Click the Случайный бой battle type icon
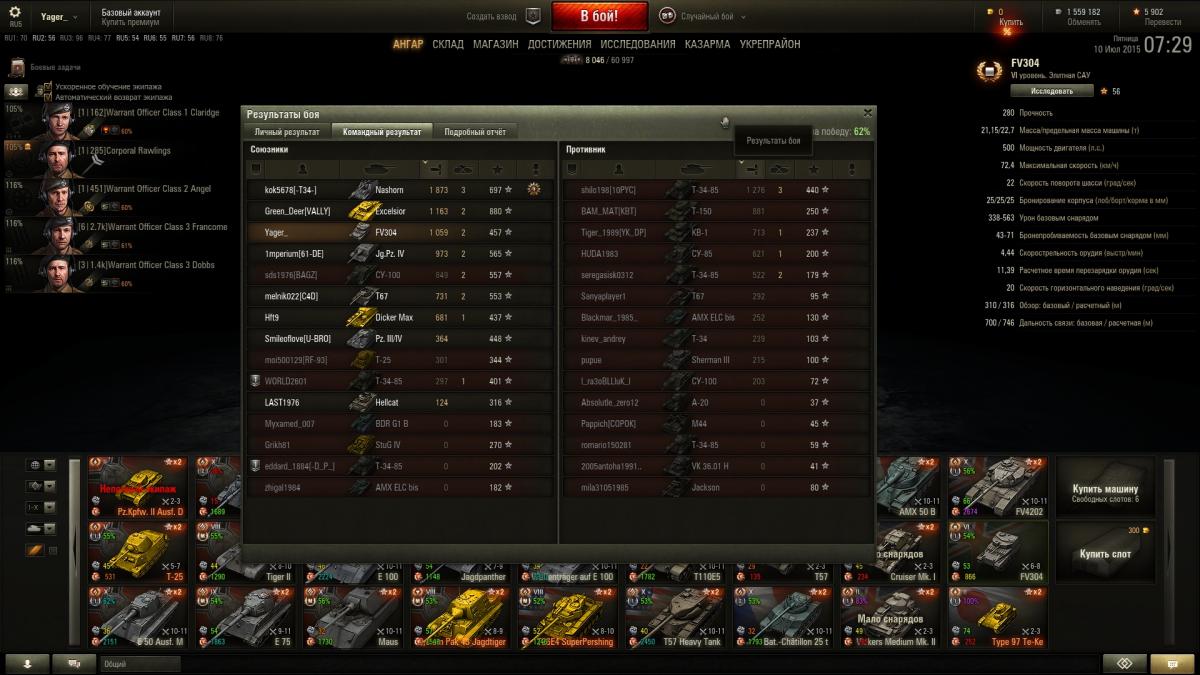 [x=667, y=16]
